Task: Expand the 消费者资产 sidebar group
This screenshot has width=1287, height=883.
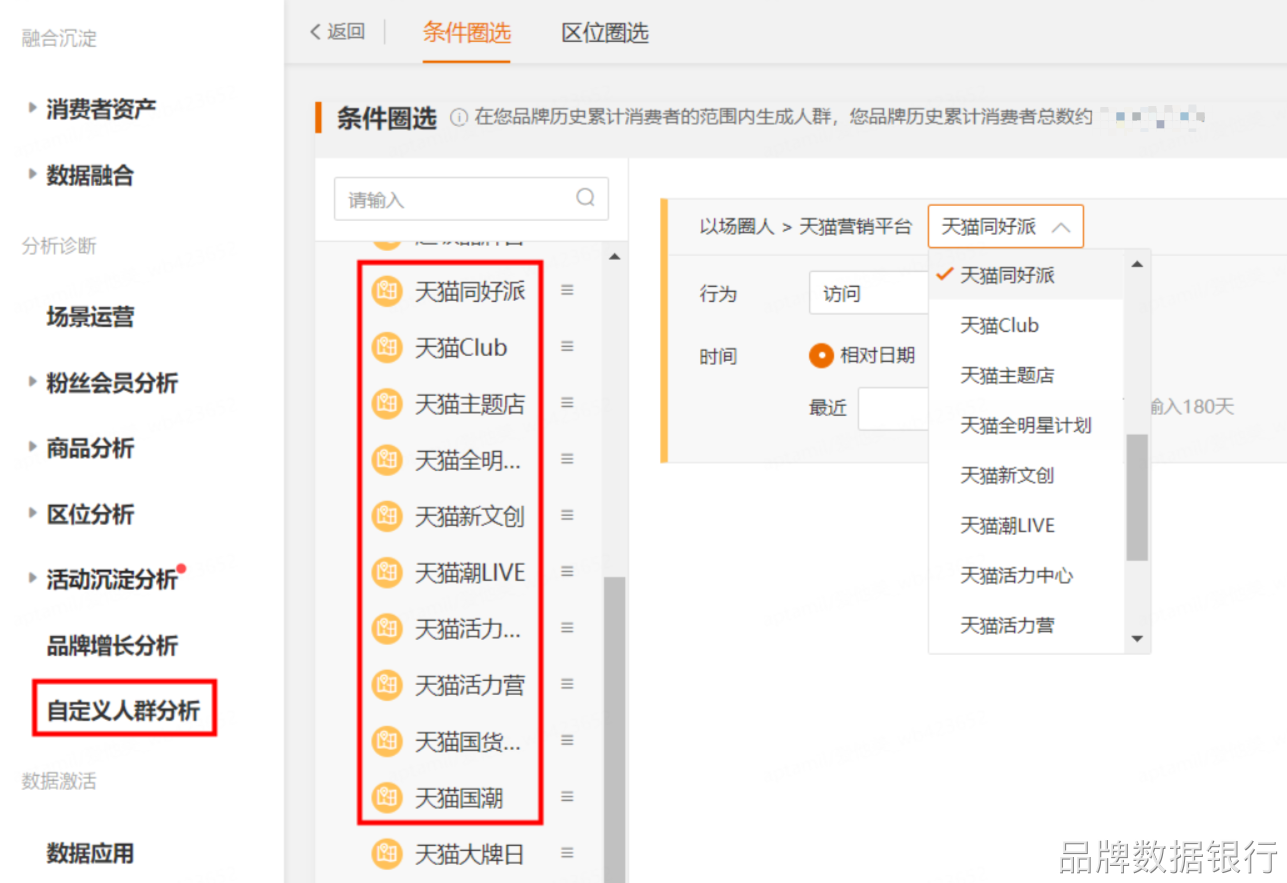Action: click(x=33, y=107)
